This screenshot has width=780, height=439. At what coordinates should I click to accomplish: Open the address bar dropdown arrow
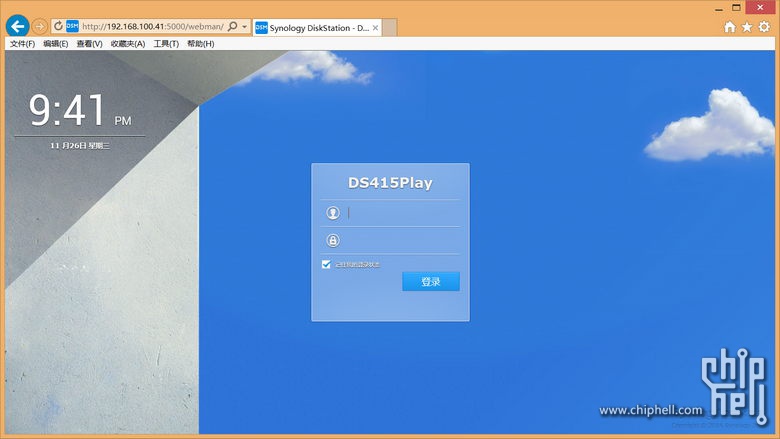click(x=244, y=26)
